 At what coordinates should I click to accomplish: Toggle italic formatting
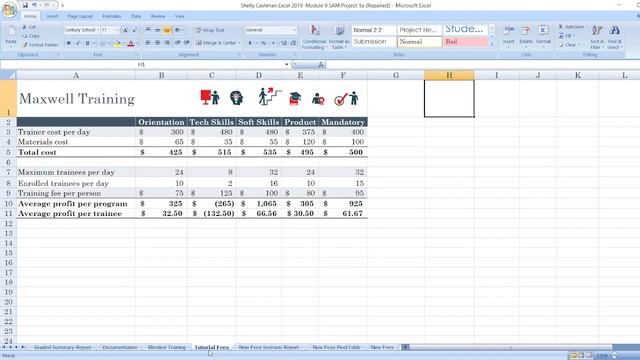(78, 43)
